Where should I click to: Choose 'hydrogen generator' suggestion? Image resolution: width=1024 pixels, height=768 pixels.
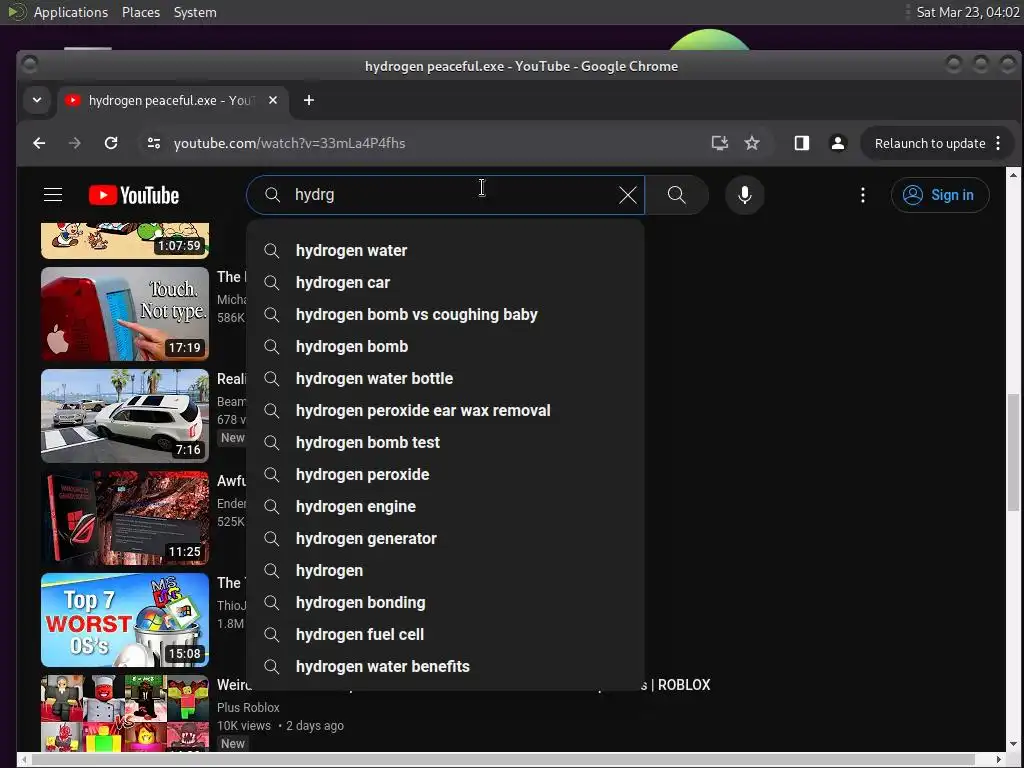445,538
